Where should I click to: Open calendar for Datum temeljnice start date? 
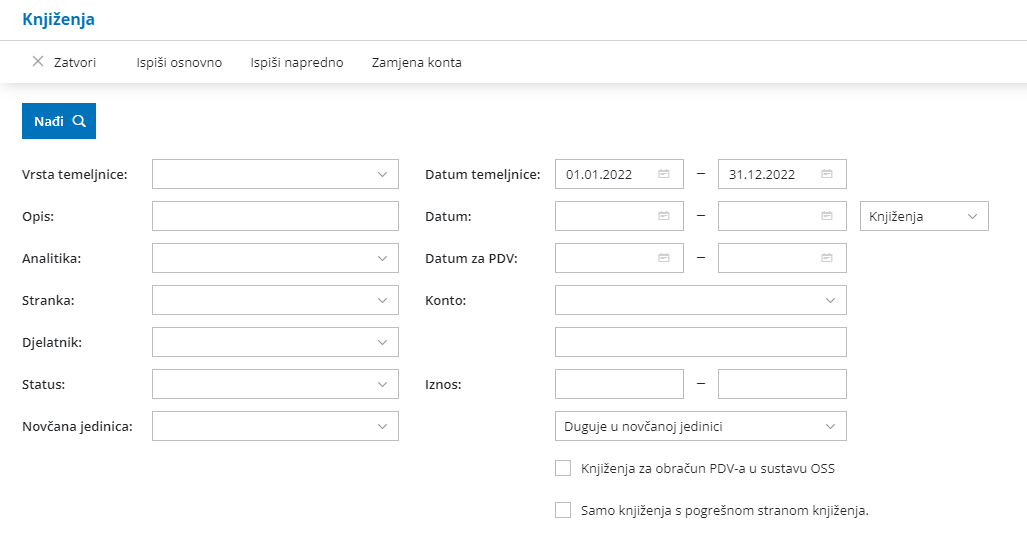[x=663, y=174]
